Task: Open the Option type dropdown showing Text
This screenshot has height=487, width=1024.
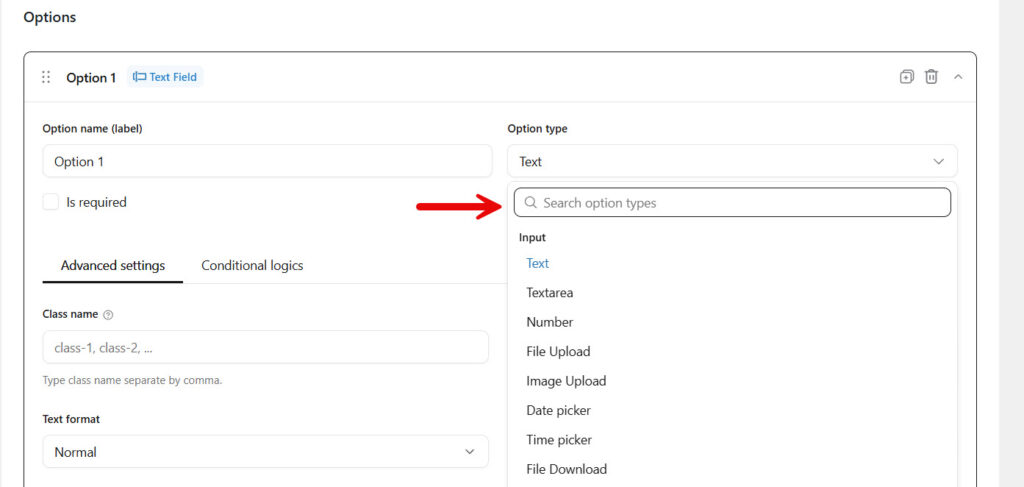Action: (x=732, y=161)
